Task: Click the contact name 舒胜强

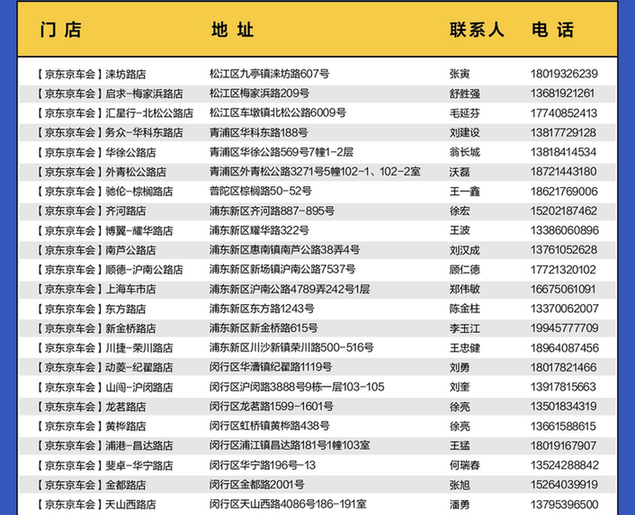Action: pos(465,94)
